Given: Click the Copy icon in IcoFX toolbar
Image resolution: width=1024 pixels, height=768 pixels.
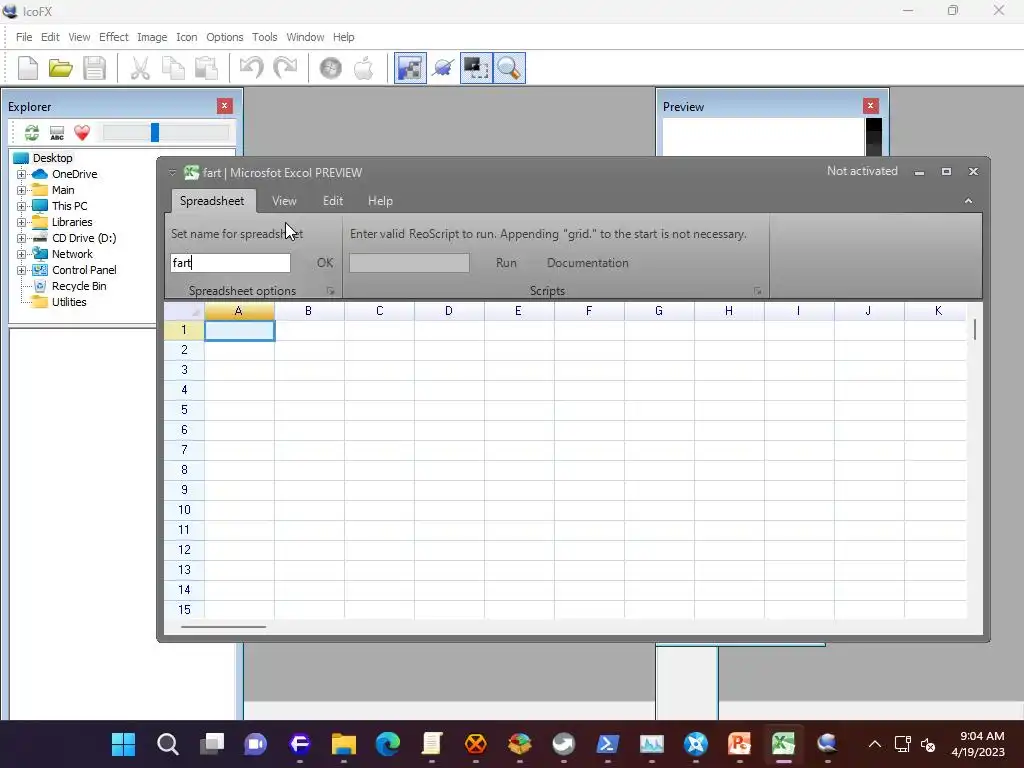Looking at the screenshot, I should (x=173, y=68).
